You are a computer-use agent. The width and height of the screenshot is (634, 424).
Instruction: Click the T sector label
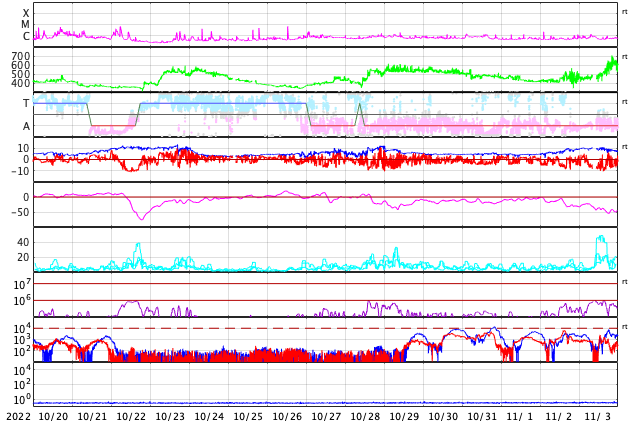[x=26, y=103]
